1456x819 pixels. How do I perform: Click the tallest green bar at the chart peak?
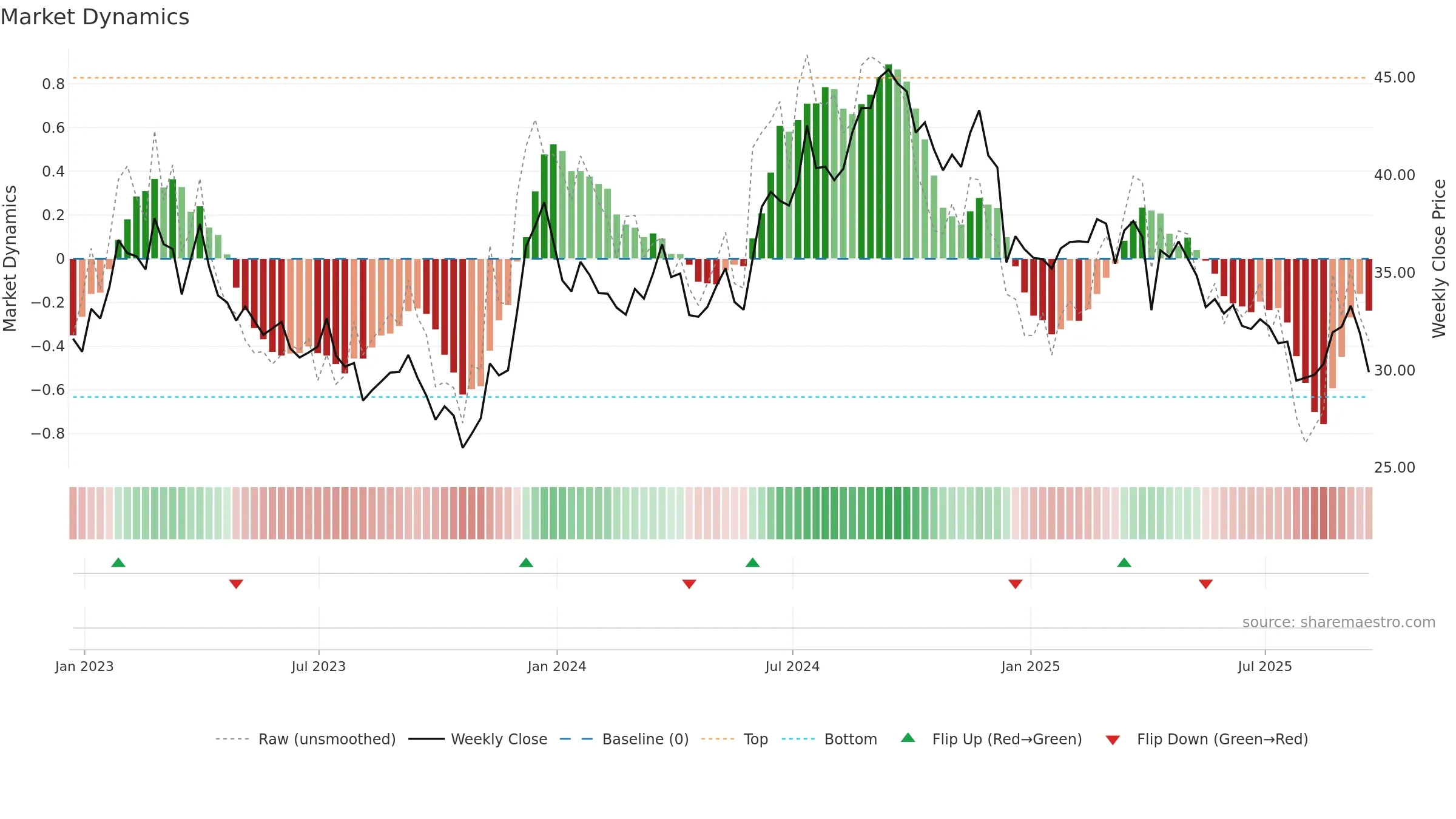[x=888, y=161]
